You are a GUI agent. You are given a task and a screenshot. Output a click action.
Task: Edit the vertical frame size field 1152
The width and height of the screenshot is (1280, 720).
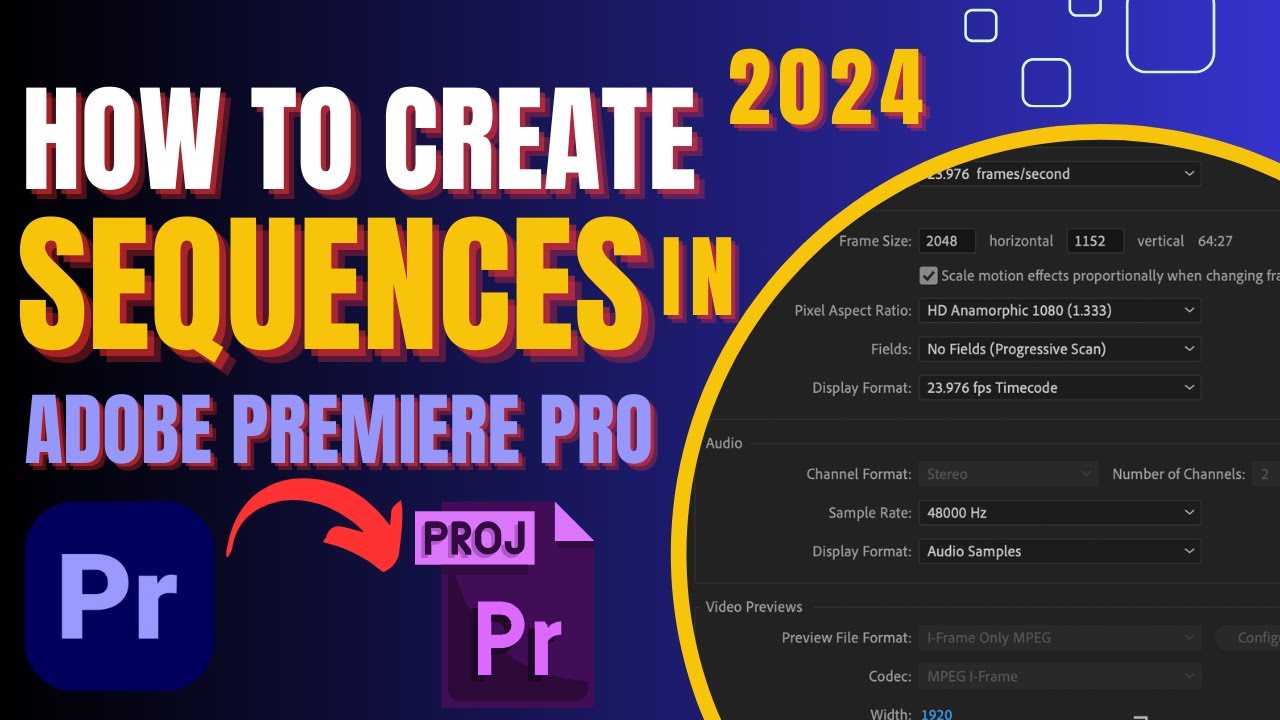1095,241
